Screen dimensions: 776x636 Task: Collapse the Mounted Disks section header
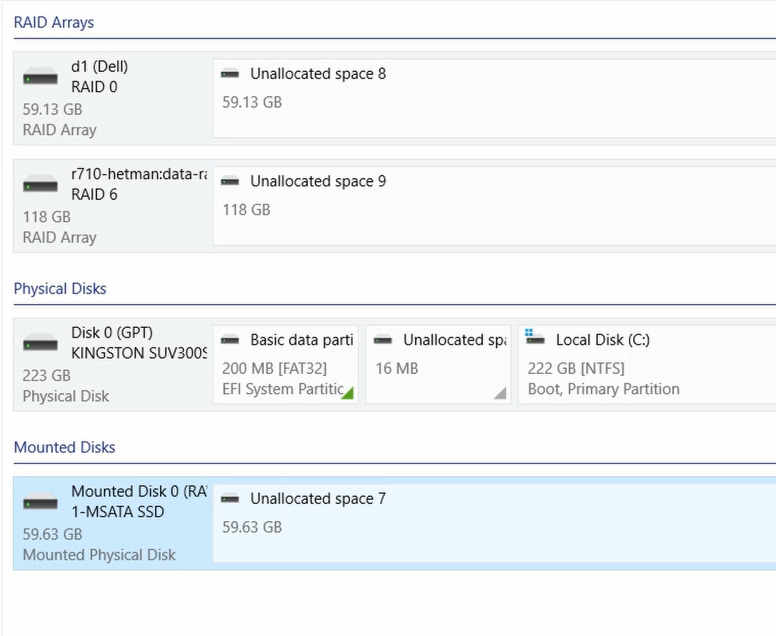(64, 447)
